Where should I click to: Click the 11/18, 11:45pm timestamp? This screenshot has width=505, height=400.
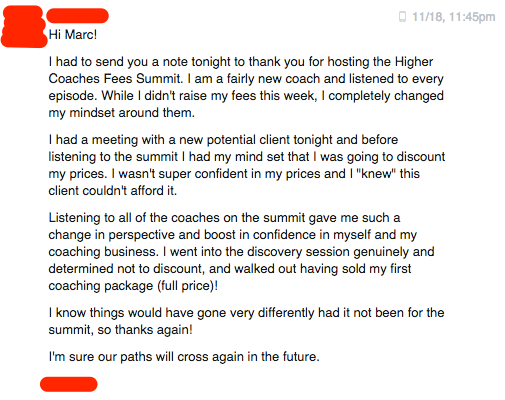(x=454, y=17)
